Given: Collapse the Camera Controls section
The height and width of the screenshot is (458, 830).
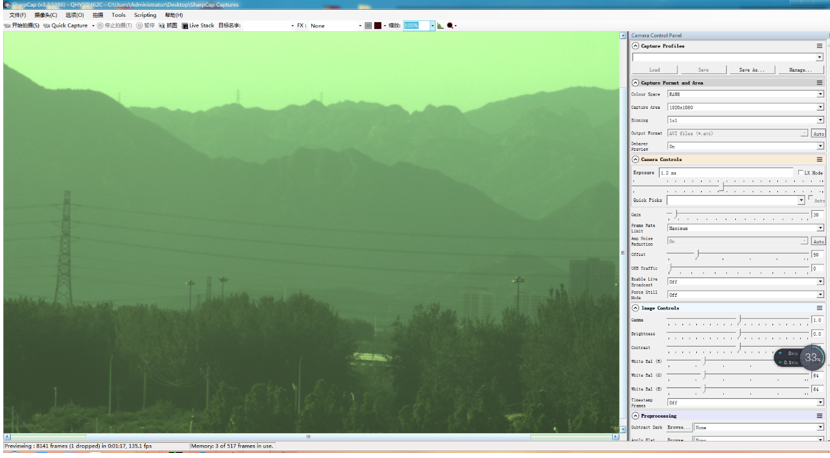Looking at the screenshot, I should point(636,159).
